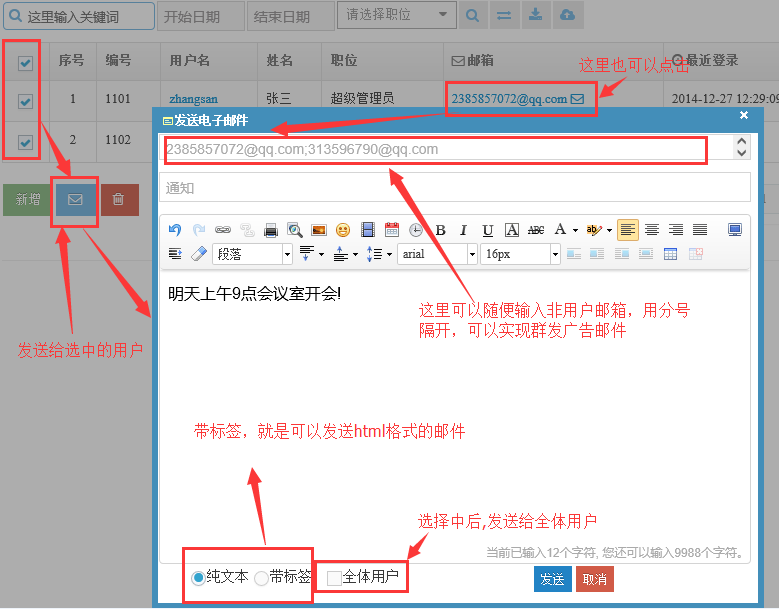
Task: Open the 段落 paragraph format dropdown
Action: 252,254
